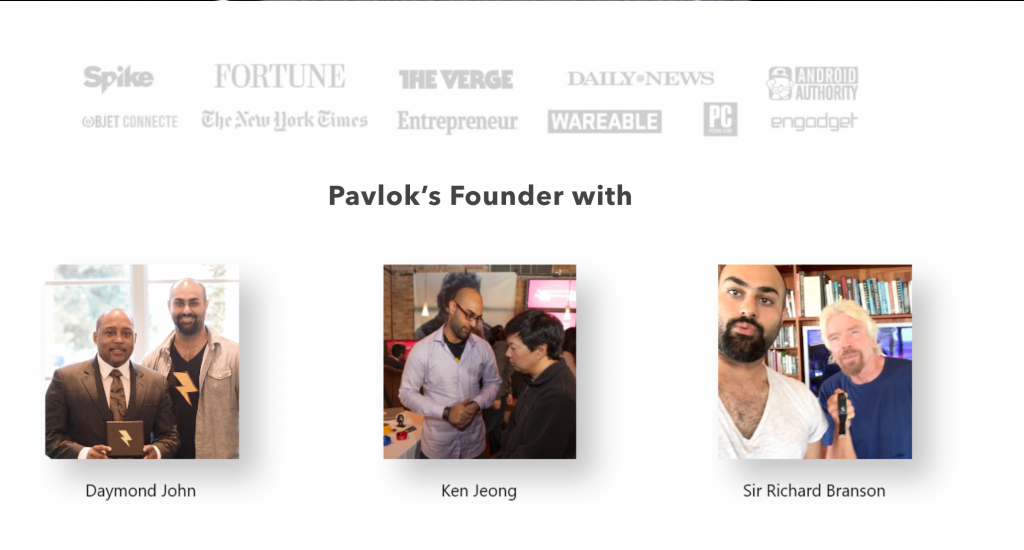Select The New York Times logo
This screenshot has width=1024, height=550.
point(284,120)
